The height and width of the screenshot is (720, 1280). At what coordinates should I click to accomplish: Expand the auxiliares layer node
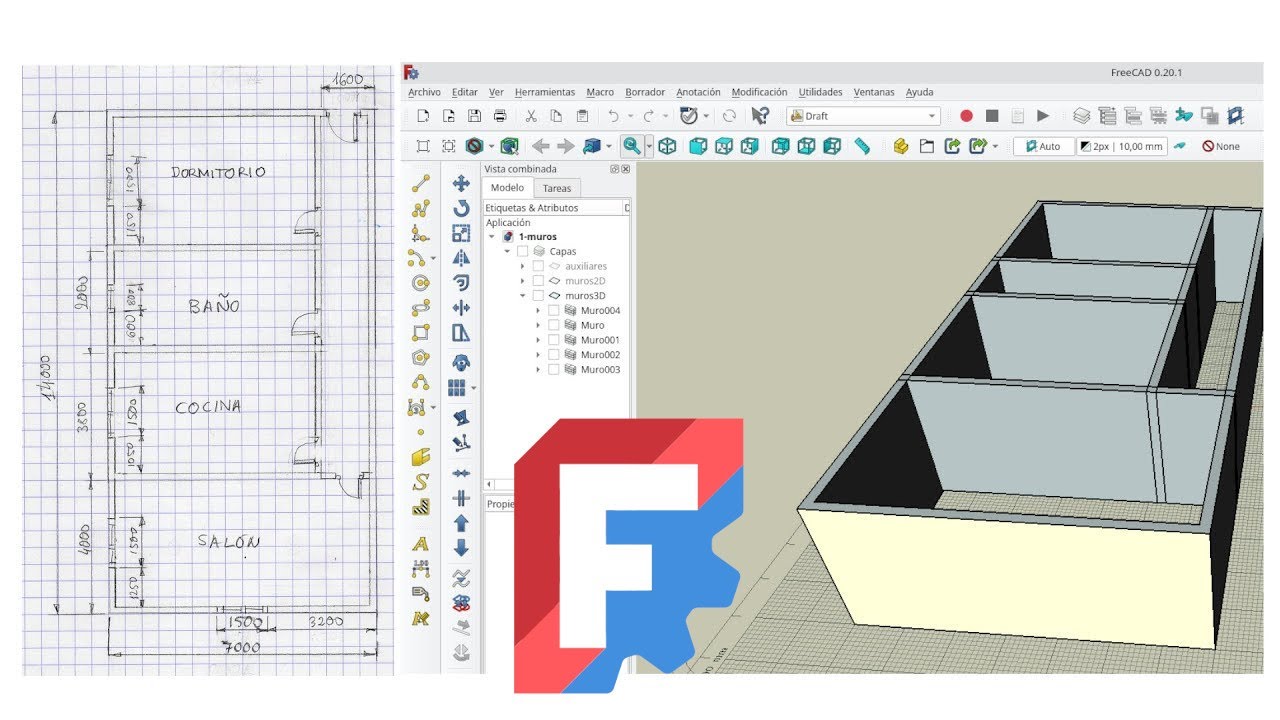pyautogui.click(x=522, y=267)
